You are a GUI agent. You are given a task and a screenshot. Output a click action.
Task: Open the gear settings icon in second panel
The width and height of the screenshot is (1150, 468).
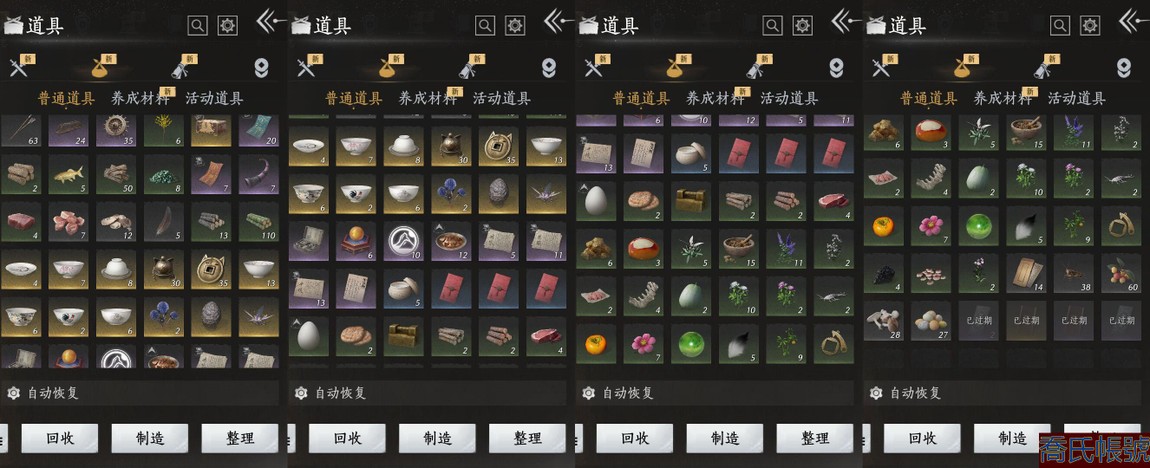click(x=516, y=26)
